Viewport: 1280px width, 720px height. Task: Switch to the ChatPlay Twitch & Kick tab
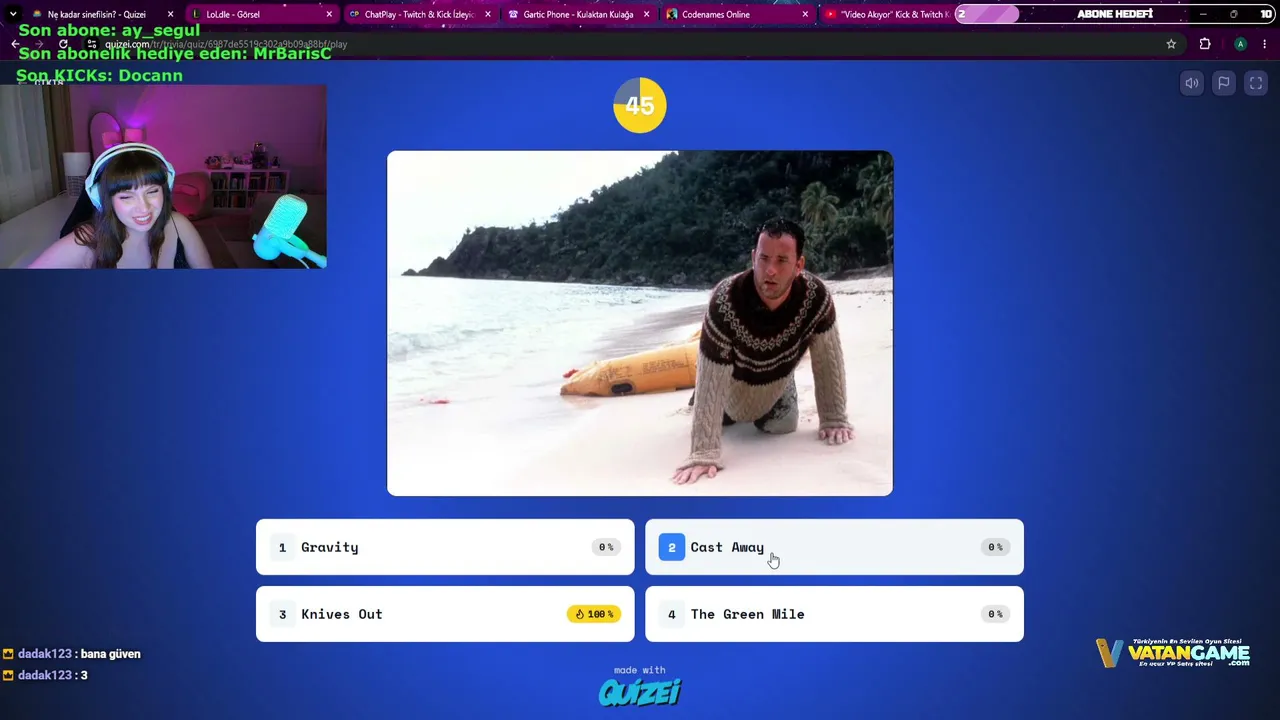coord(420,14)
